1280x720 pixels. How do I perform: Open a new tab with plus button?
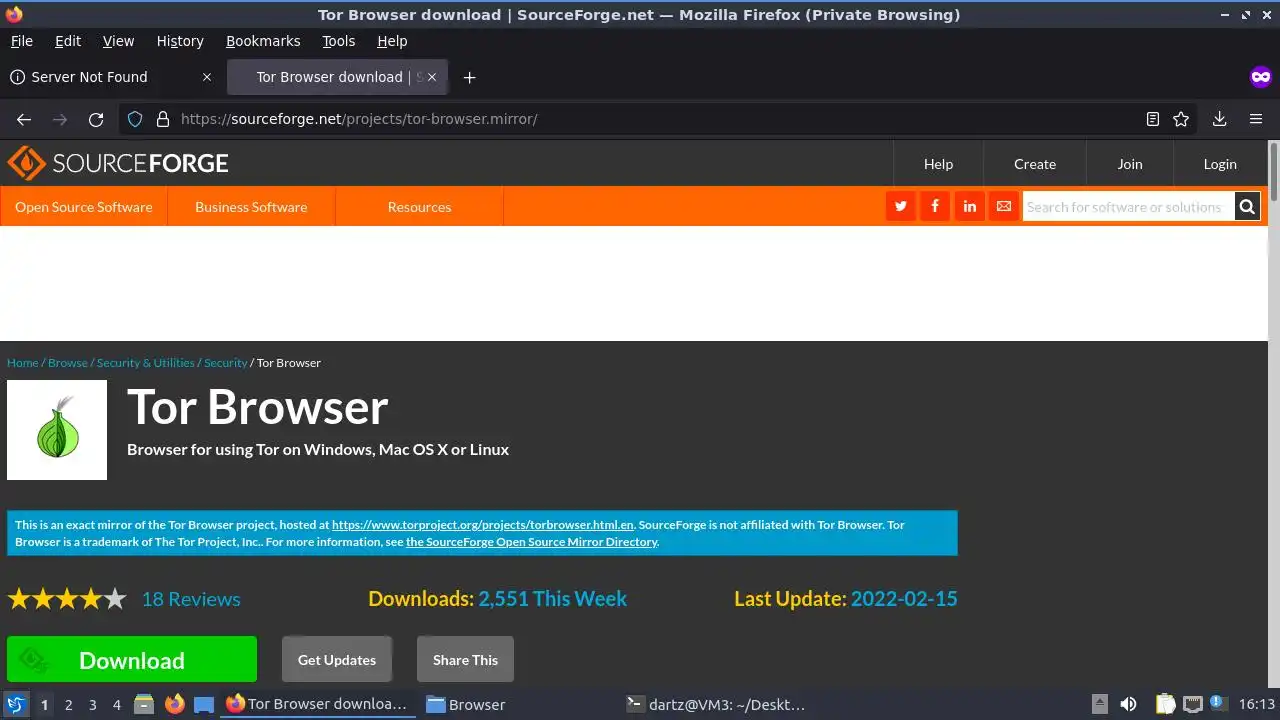pos(469,77)
